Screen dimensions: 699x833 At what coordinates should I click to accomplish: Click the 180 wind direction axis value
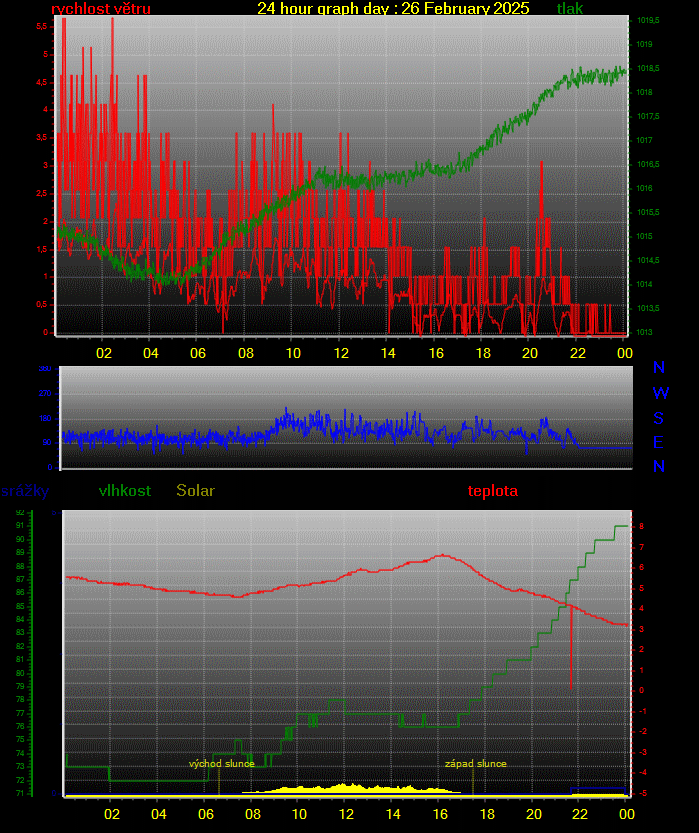(45, 418)
